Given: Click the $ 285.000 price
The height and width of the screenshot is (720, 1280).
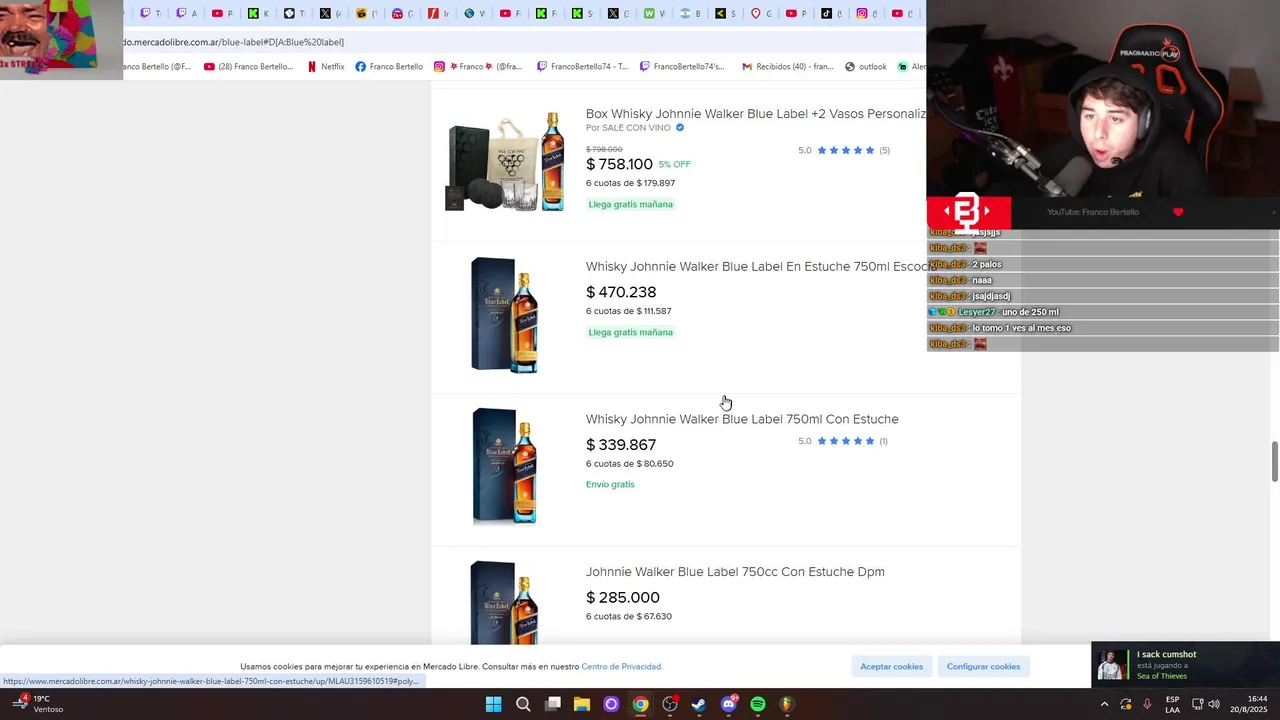Looking at the screenshot, I should point(623,597).
